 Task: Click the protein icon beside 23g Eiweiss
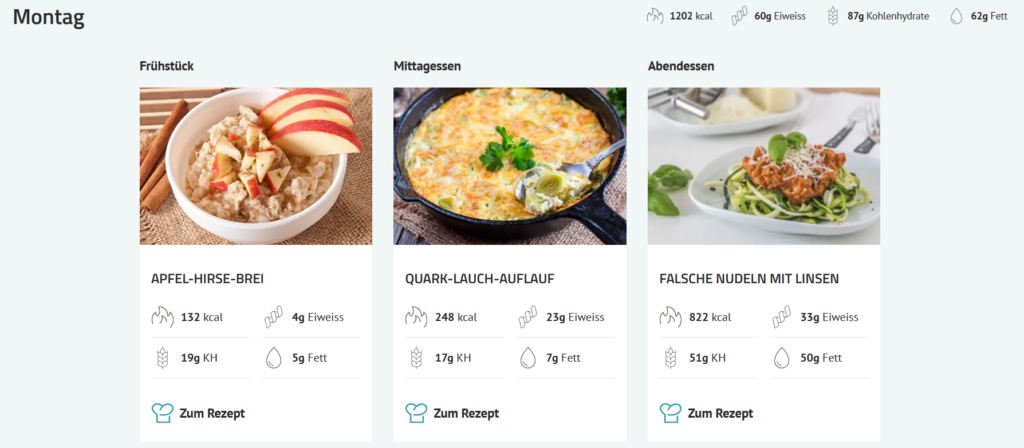pyautogui.click(x=527, y=318)
